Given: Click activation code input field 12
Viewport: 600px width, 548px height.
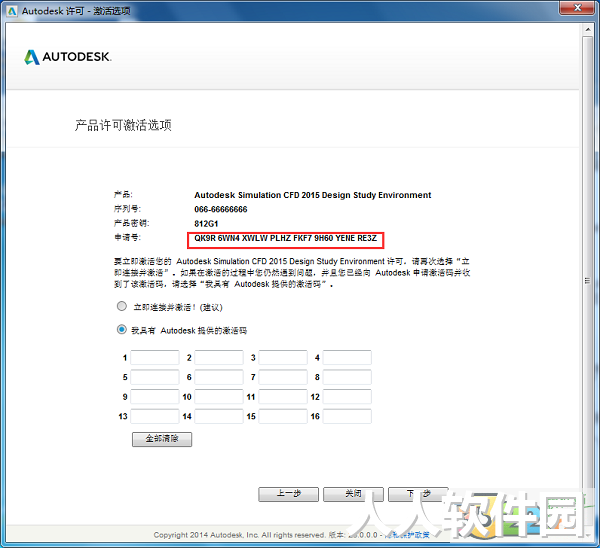Looking at the screenshot, I should [x=347, y=396].
